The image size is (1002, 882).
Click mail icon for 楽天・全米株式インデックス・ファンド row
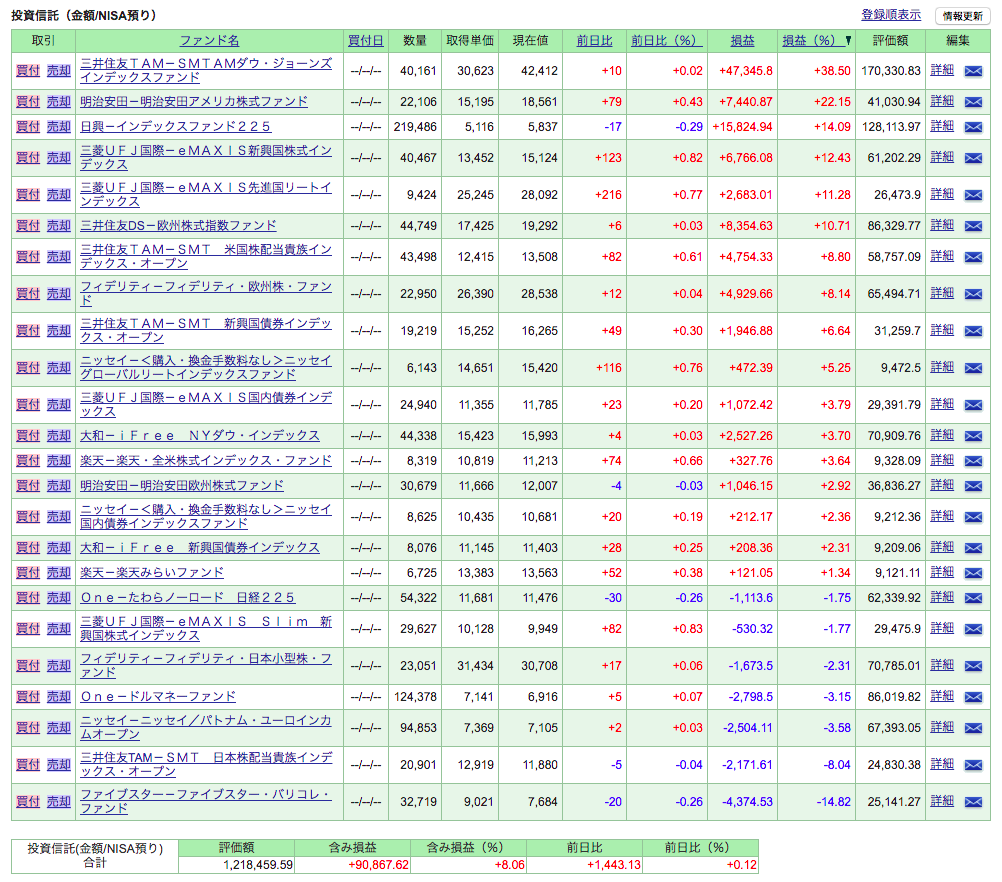pos(973,461)
